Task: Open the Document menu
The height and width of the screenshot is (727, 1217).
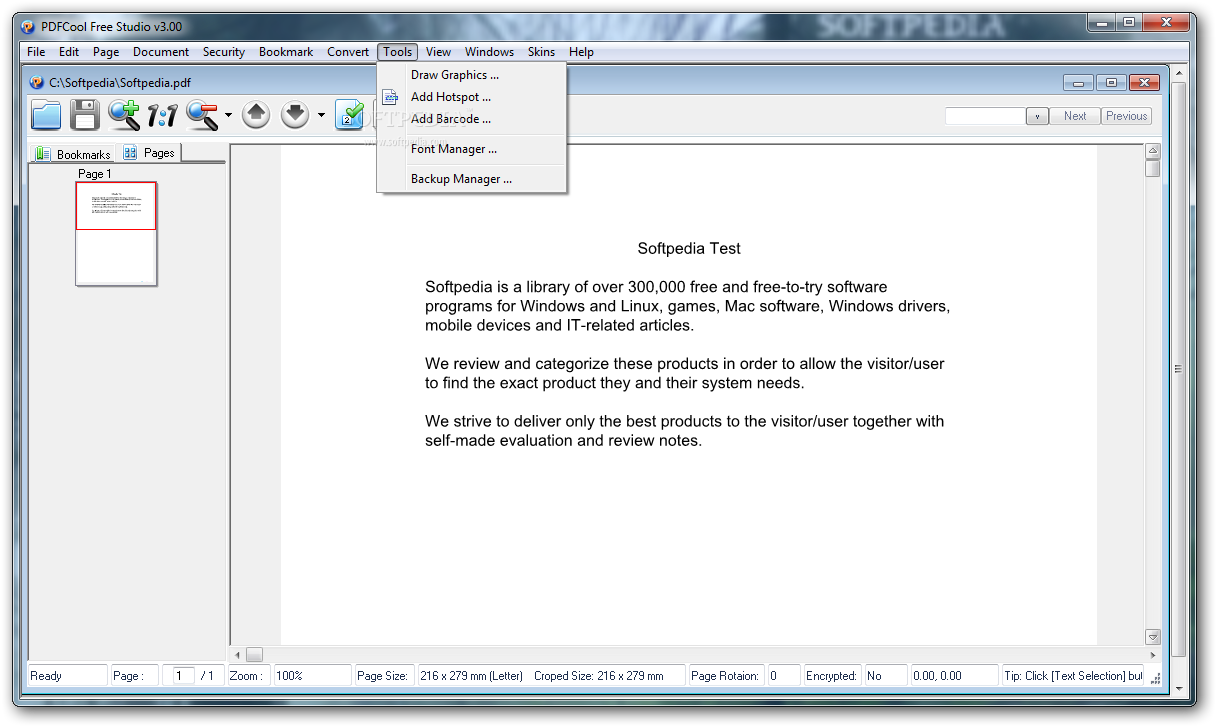Action: coord(161,52)
